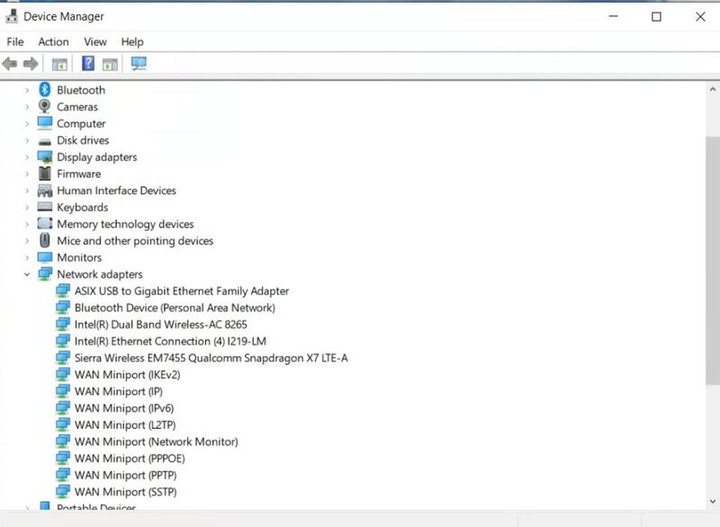Viewport: 720px width, 527px height.
Task: Click the WAN Miniport (IKEv2) adapter icon
Action: 62,374
